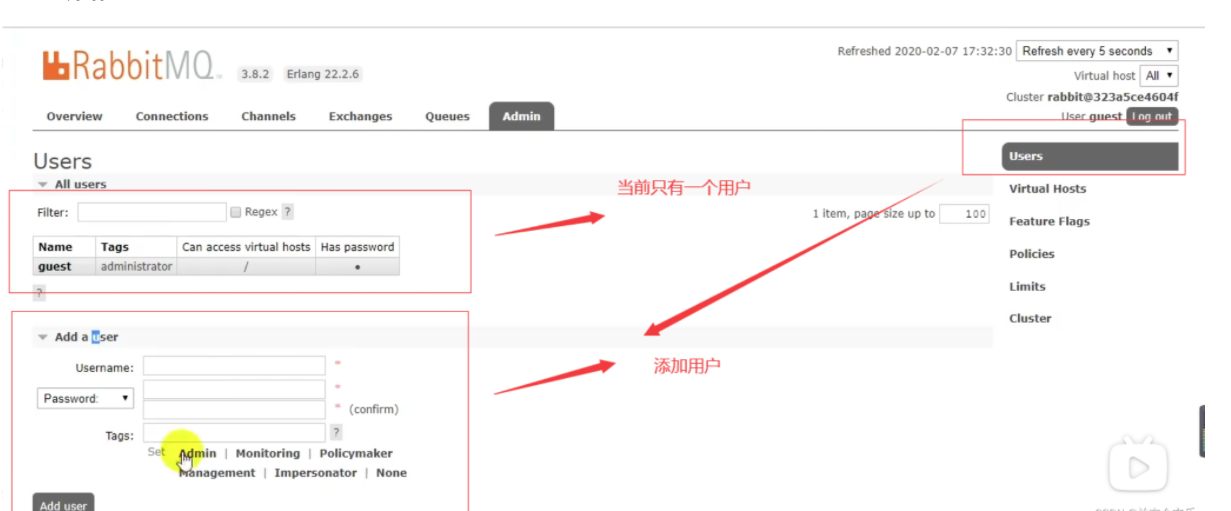Viewport: 1231px width, 511px height.
Task: Open Cluster in the sidebar
Action: tap(1030, 318)
